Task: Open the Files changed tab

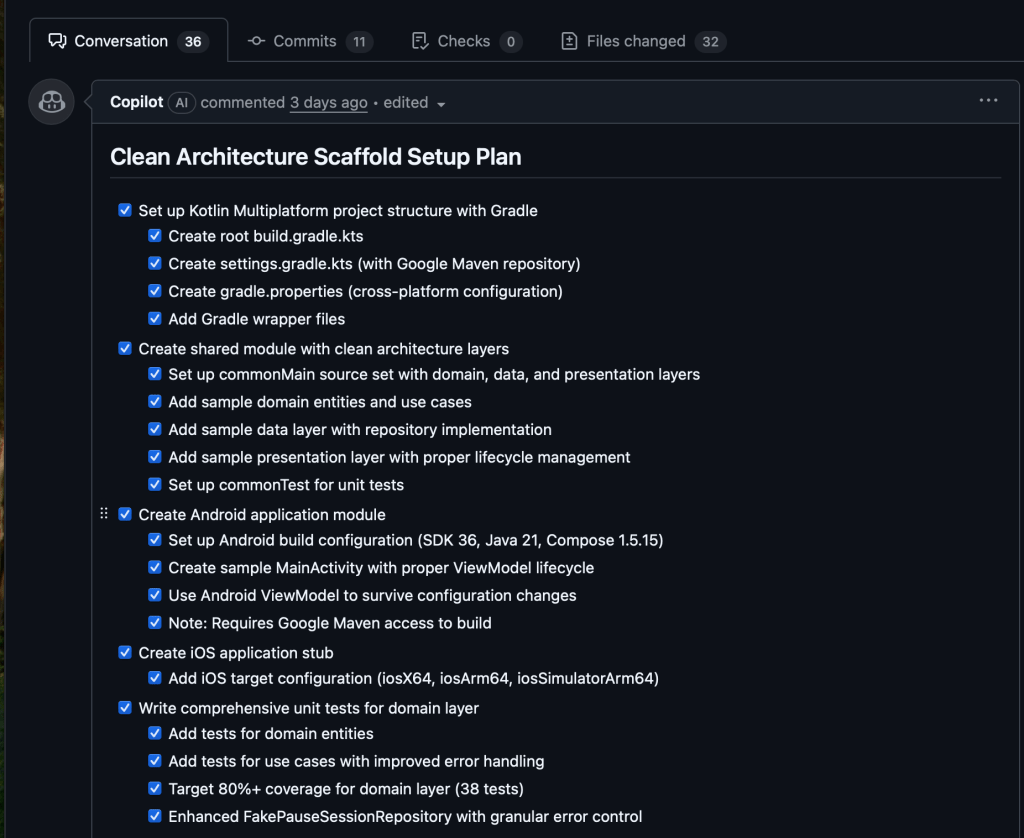Action: [636, 41]
